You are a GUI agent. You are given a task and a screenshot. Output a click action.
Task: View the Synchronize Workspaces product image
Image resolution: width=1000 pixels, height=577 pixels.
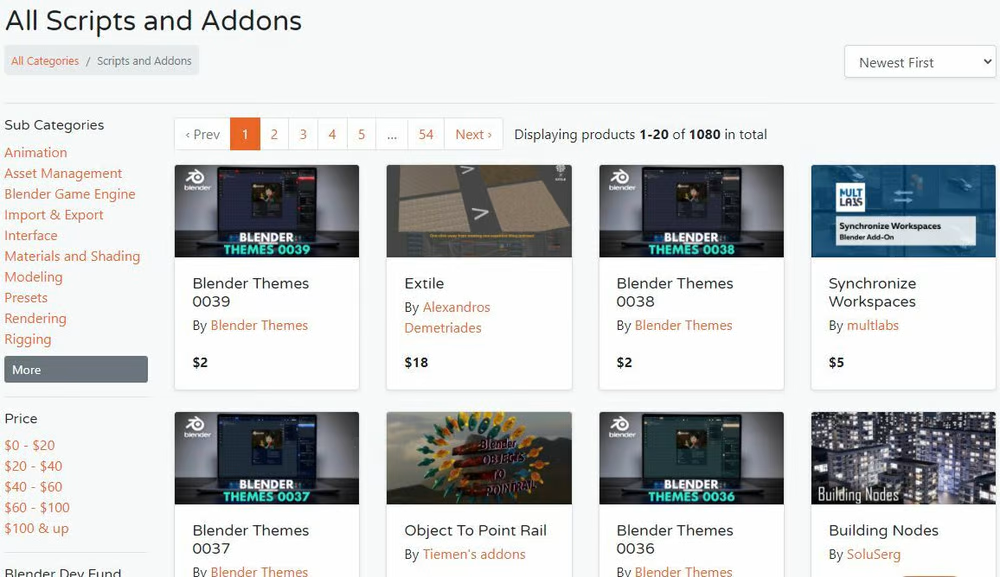[903, 211]
